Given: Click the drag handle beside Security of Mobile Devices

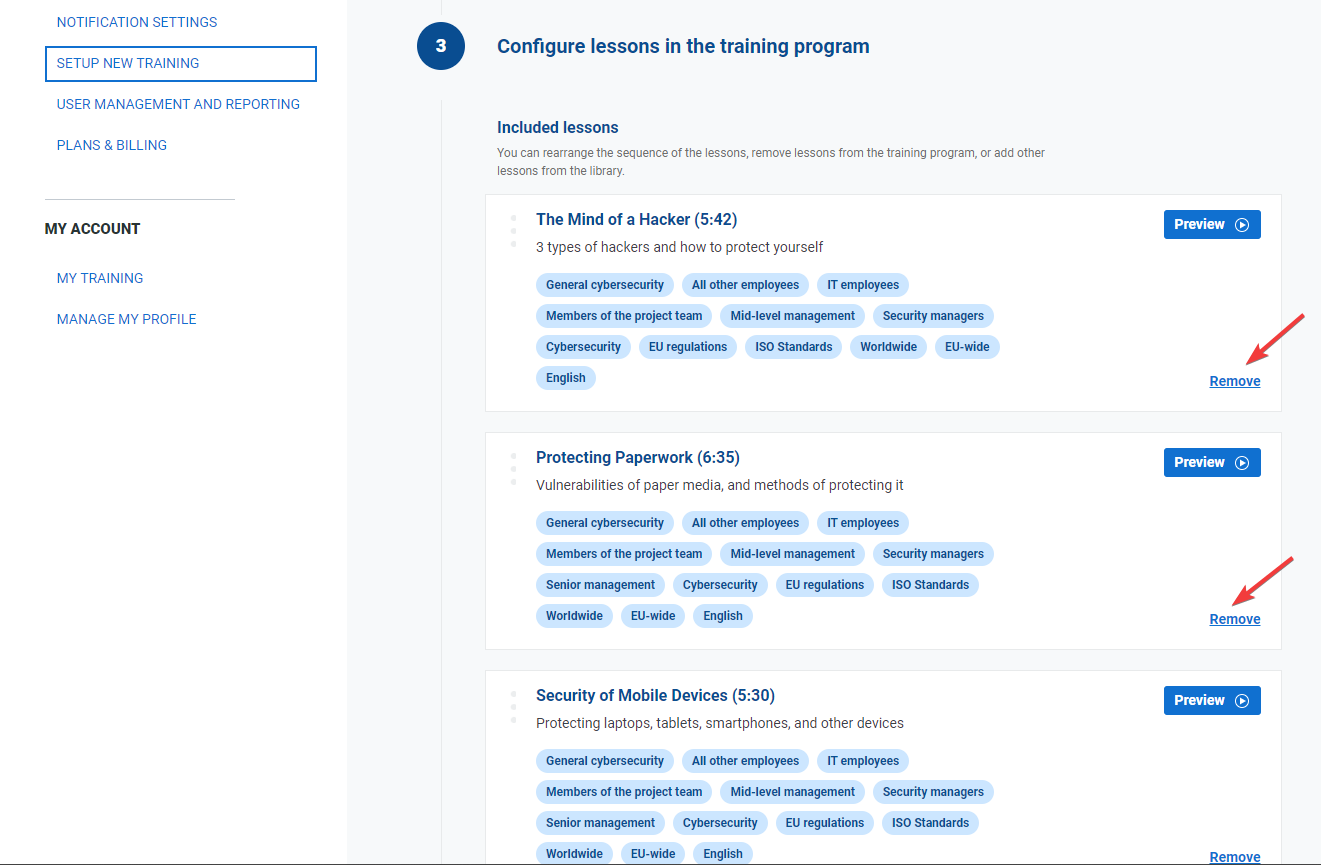Looking at the screenshot, I should pos(513,705).
